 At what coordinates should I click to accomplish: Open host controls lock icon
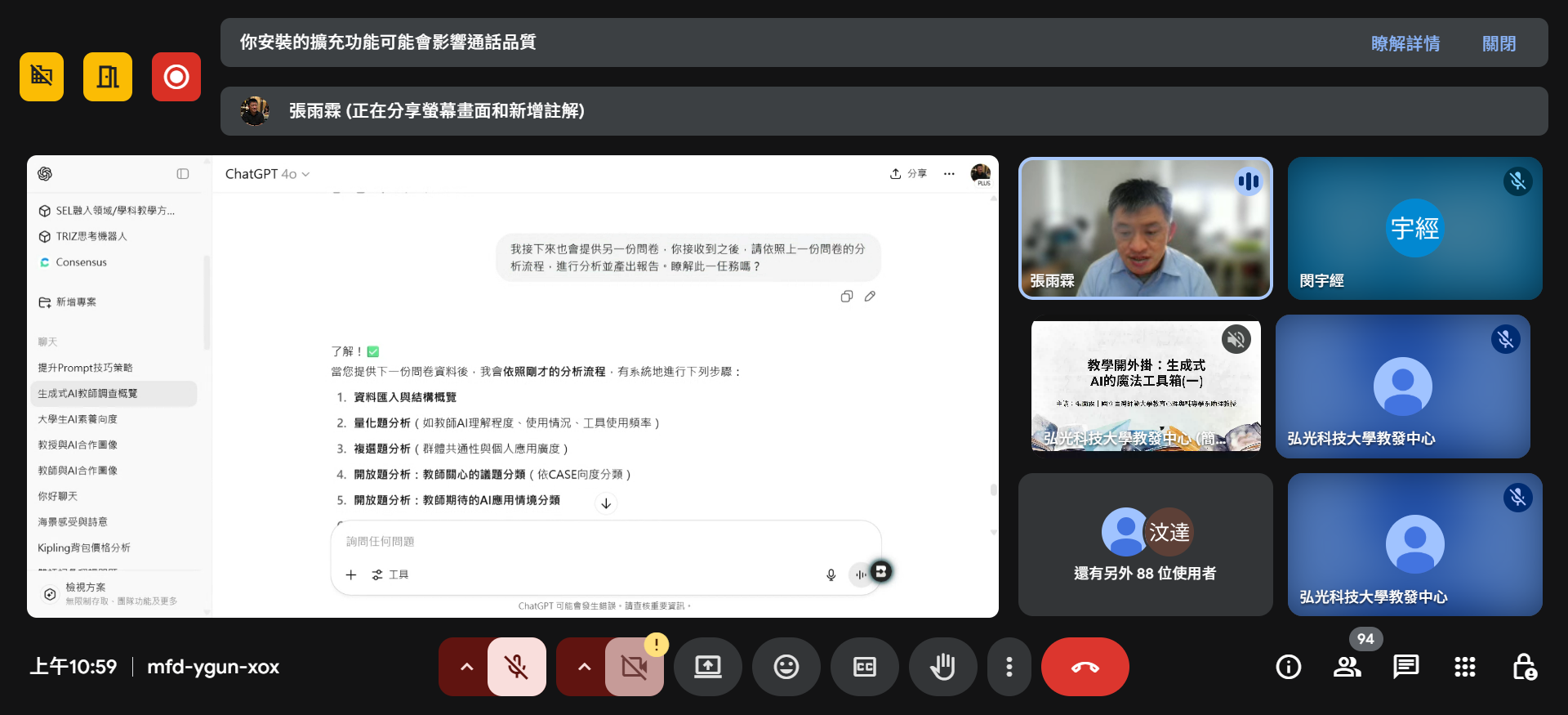pos(1524,667)
